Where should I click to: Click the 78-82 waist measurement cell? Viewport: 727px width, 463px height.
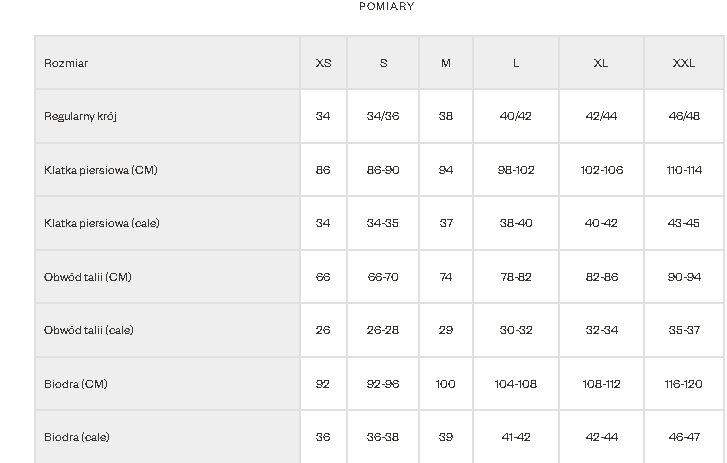click(516, 277)
